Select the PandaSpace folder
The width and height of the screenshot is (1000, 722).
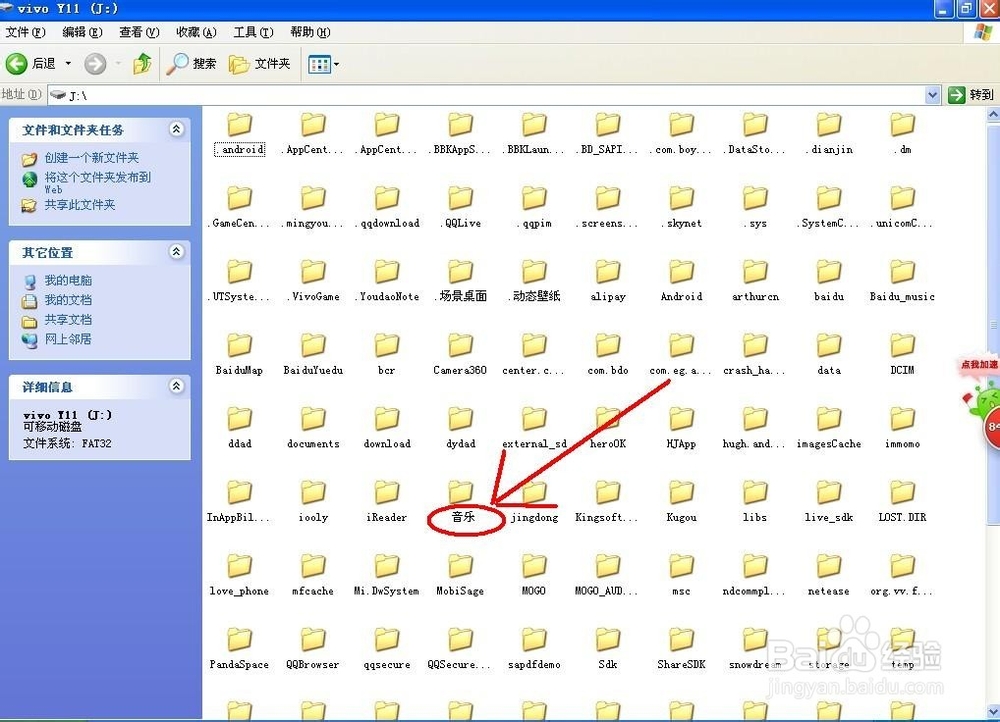coord(240,650)
